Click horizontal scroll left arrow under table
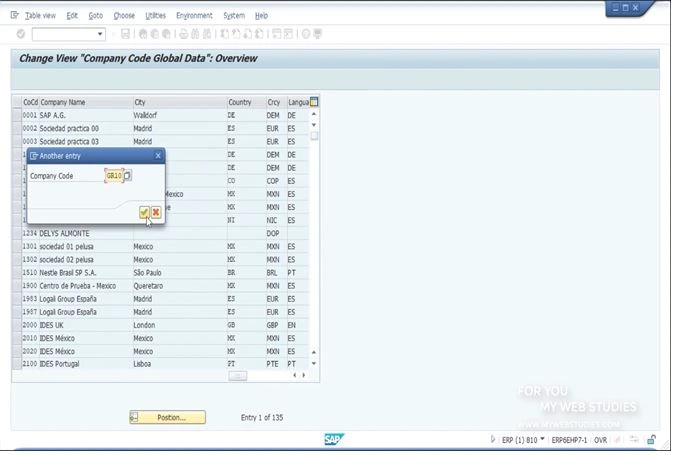The height and width of the screenshot is (455, 673). [294, 375]
